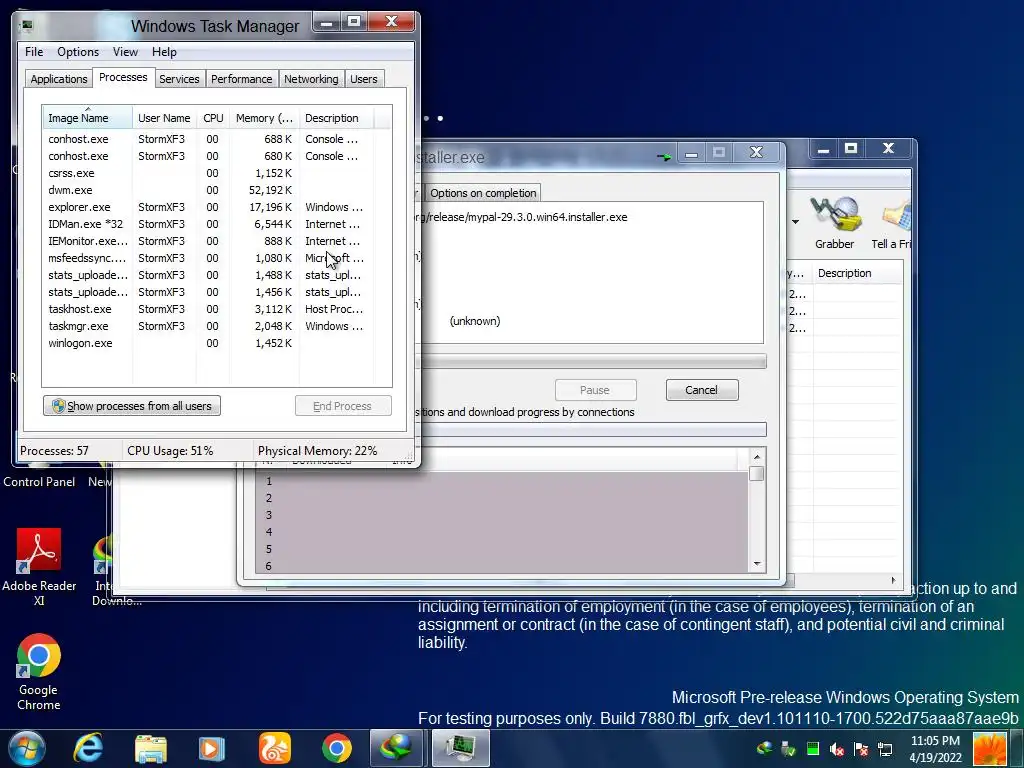
Task: Open the Chrome taskbar icon
Action: pyautogui.click(x=336, y=748)
